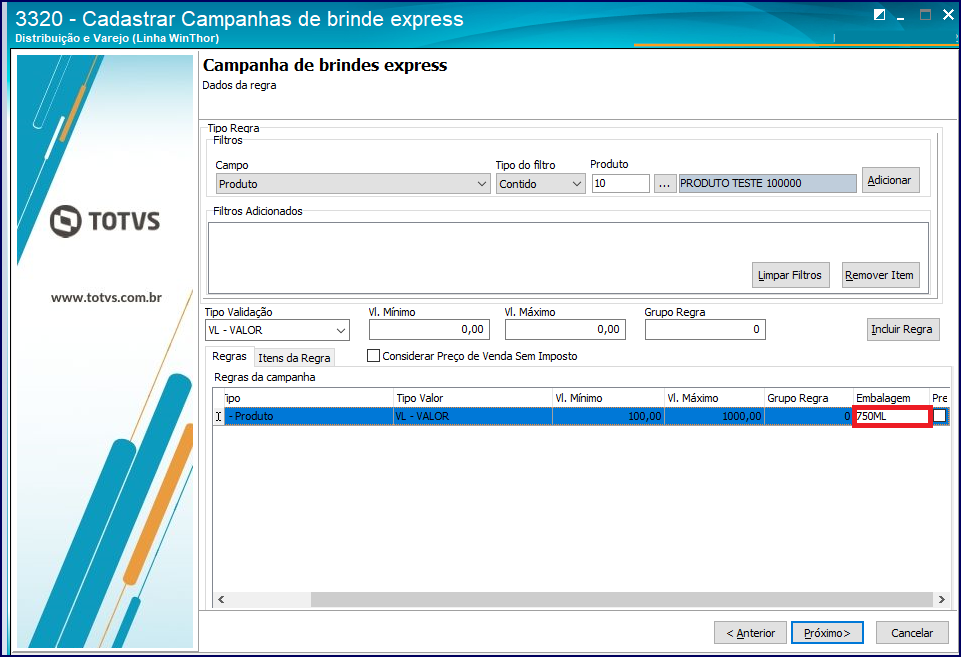This screenshot has width=961, height=657.
Task: Click the Anterior button
Action: pos(750,633)
